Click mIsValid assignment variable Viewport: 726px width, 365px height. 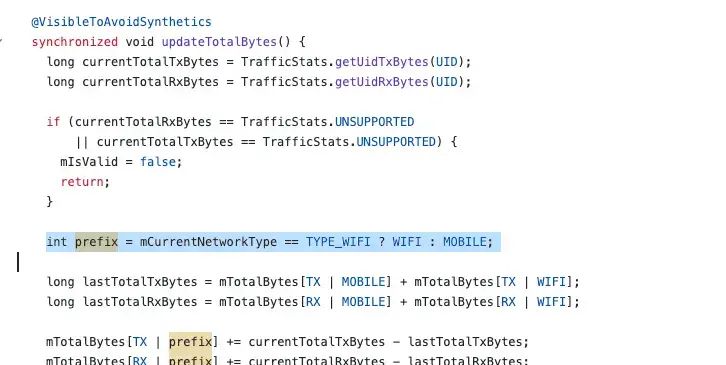(x=89, y=162)
